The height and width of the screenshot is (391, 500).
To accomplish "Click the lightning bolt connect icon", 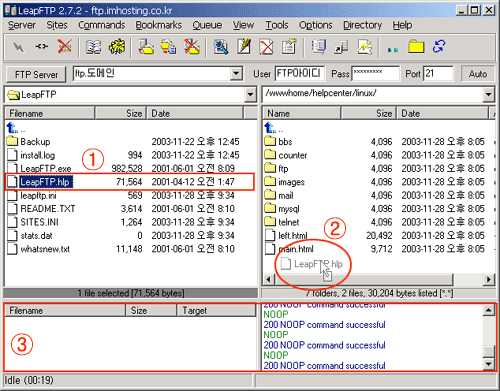I will (x=19, y=47).
